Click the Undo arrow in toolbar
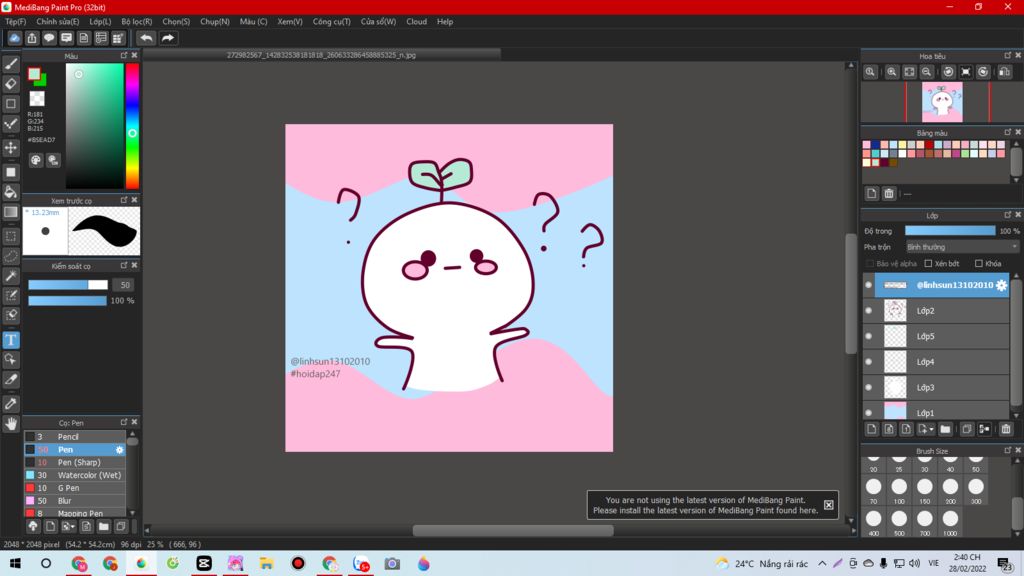The height and width of the screenshot is (576, 1024). [x=146, y=38]
